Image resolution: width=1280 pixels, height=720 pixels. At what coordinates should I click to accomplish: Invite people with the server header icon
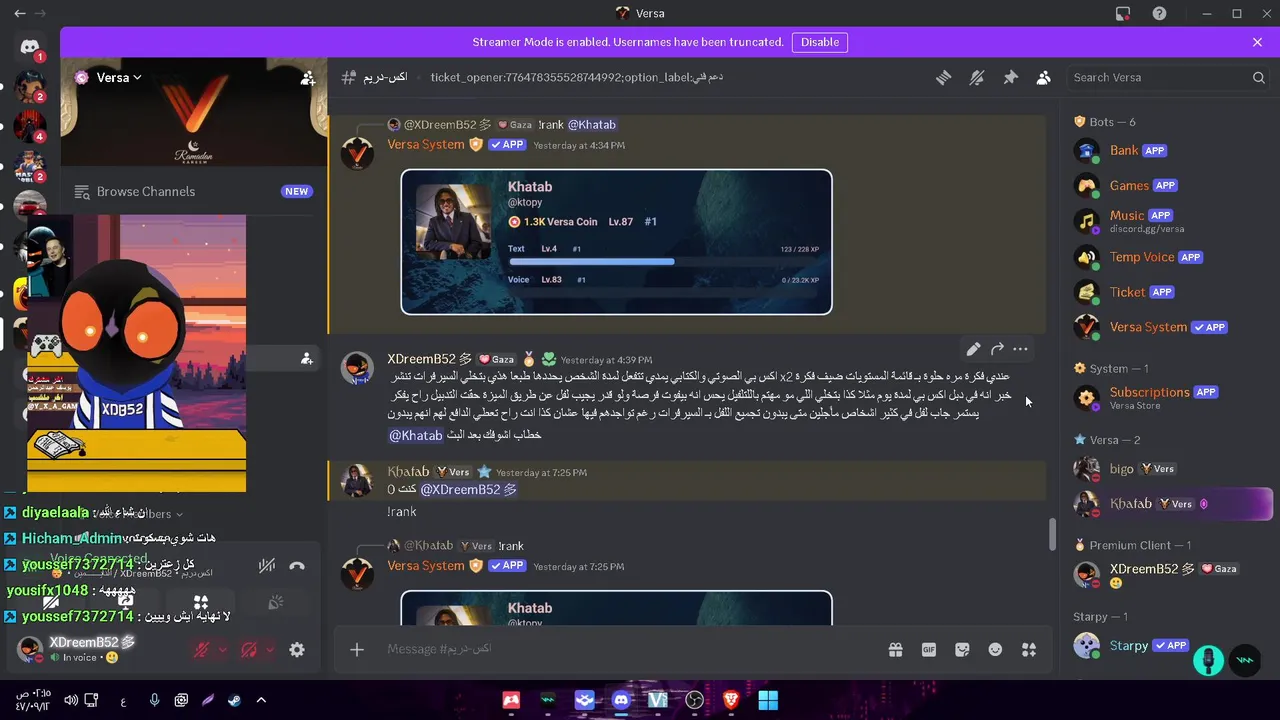click(x=308, y=77)
